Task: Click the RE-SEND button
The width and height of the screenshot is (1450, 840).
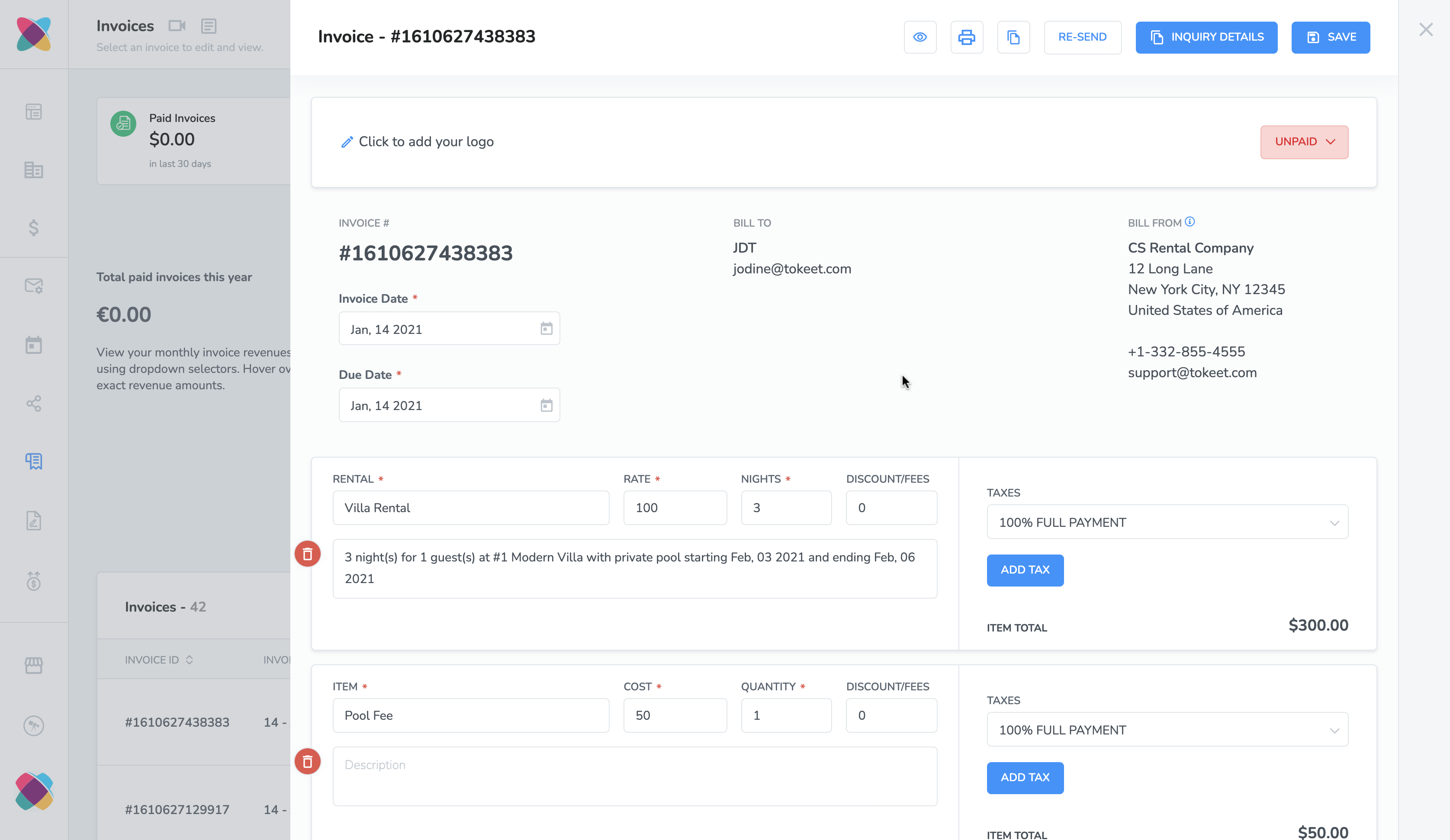Action: click(x=1082, y=37)
